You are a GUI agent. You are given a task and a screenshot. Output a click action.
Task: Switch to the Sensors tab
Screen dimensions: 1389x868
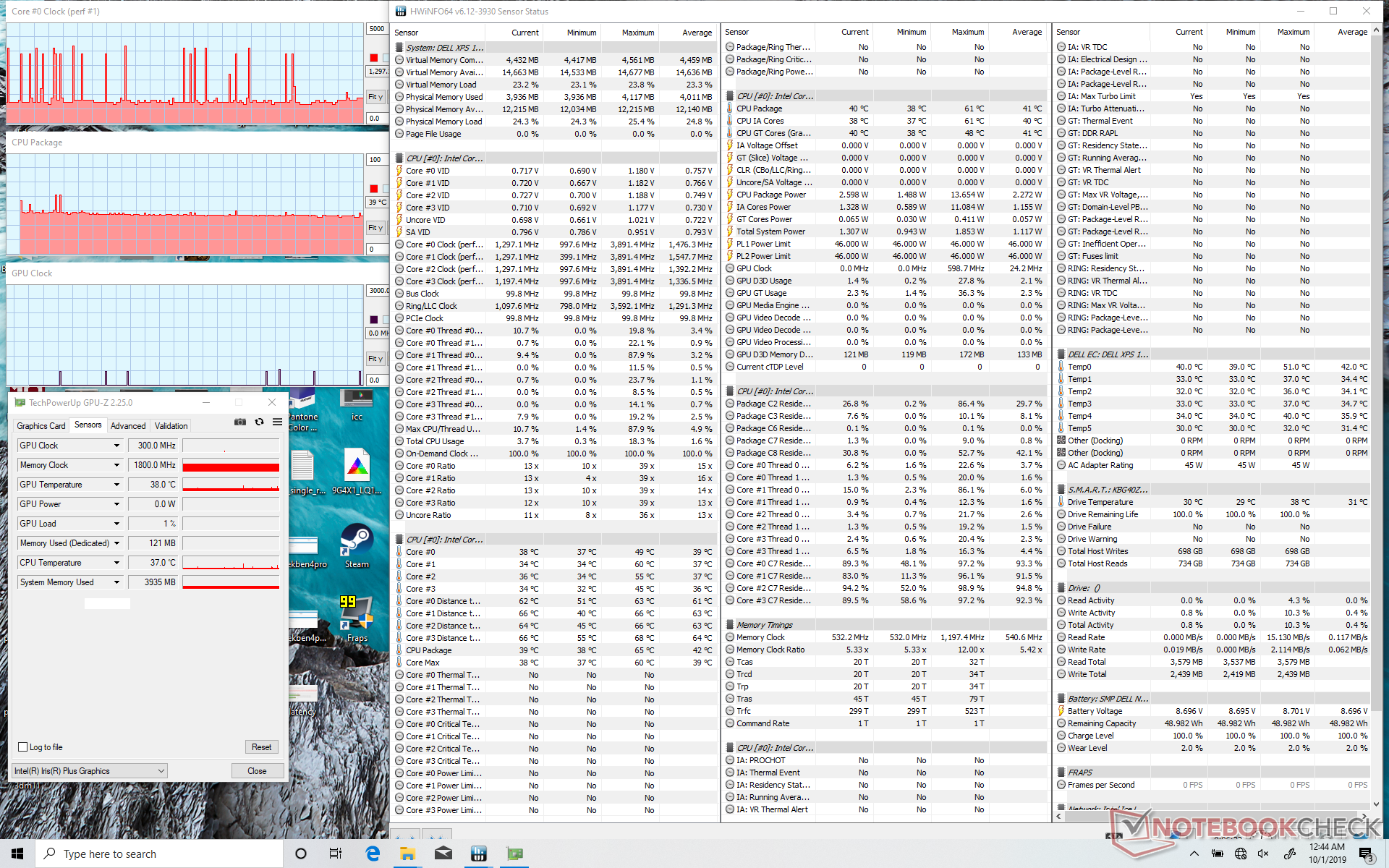(x=88, y=425)
